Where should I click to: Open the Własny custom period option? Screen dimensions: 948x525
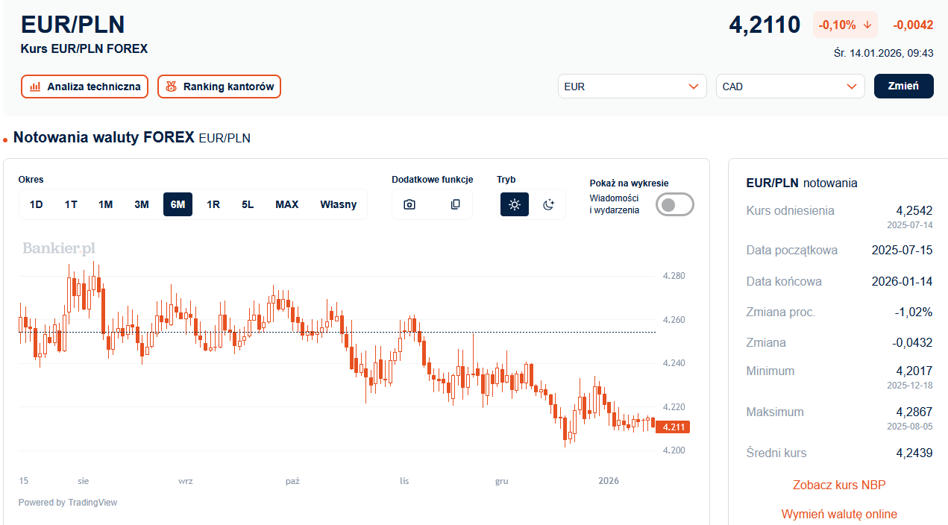[x=338, y=205]
